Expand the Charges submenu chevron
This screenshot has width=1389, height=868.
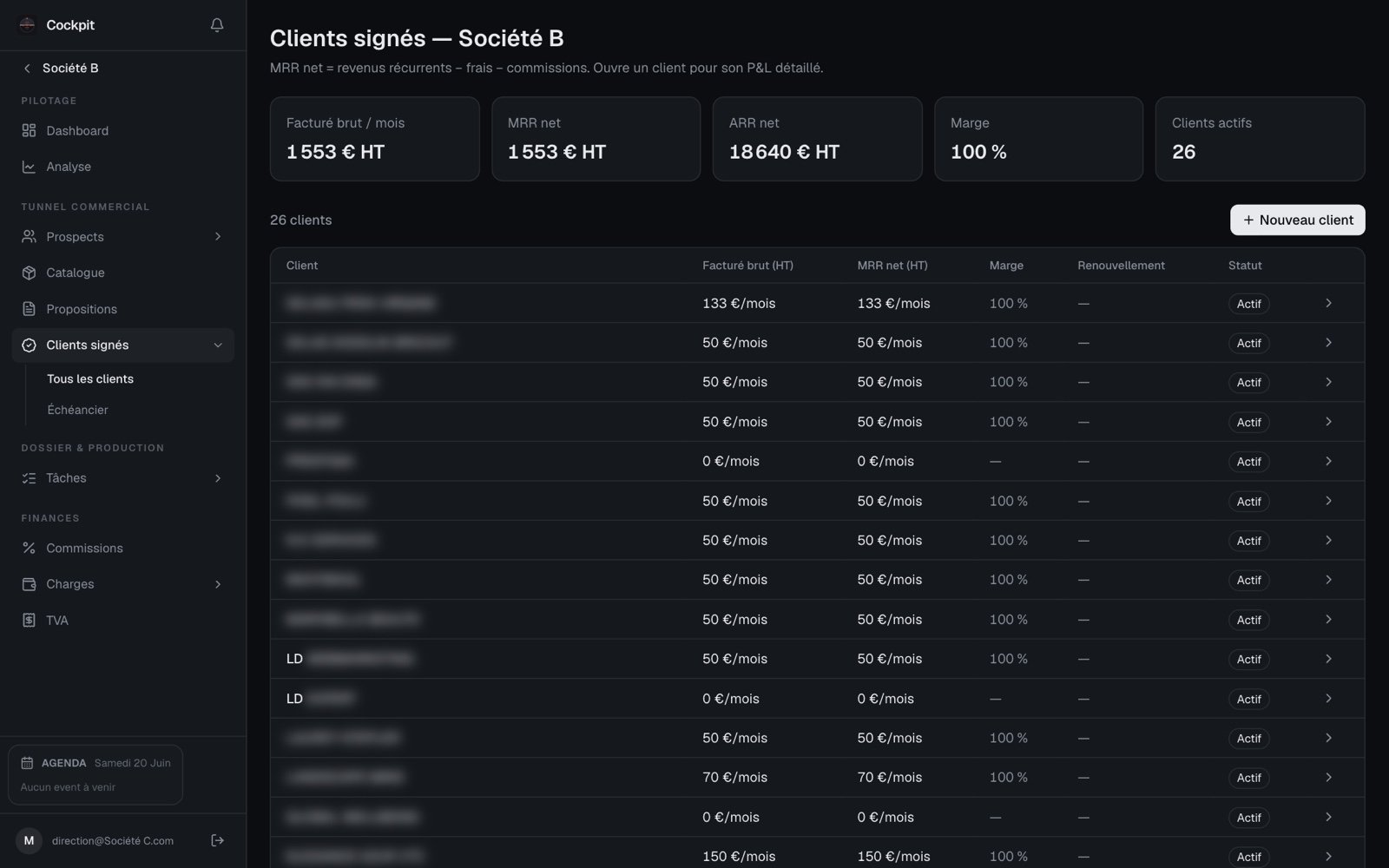point(218,584)
